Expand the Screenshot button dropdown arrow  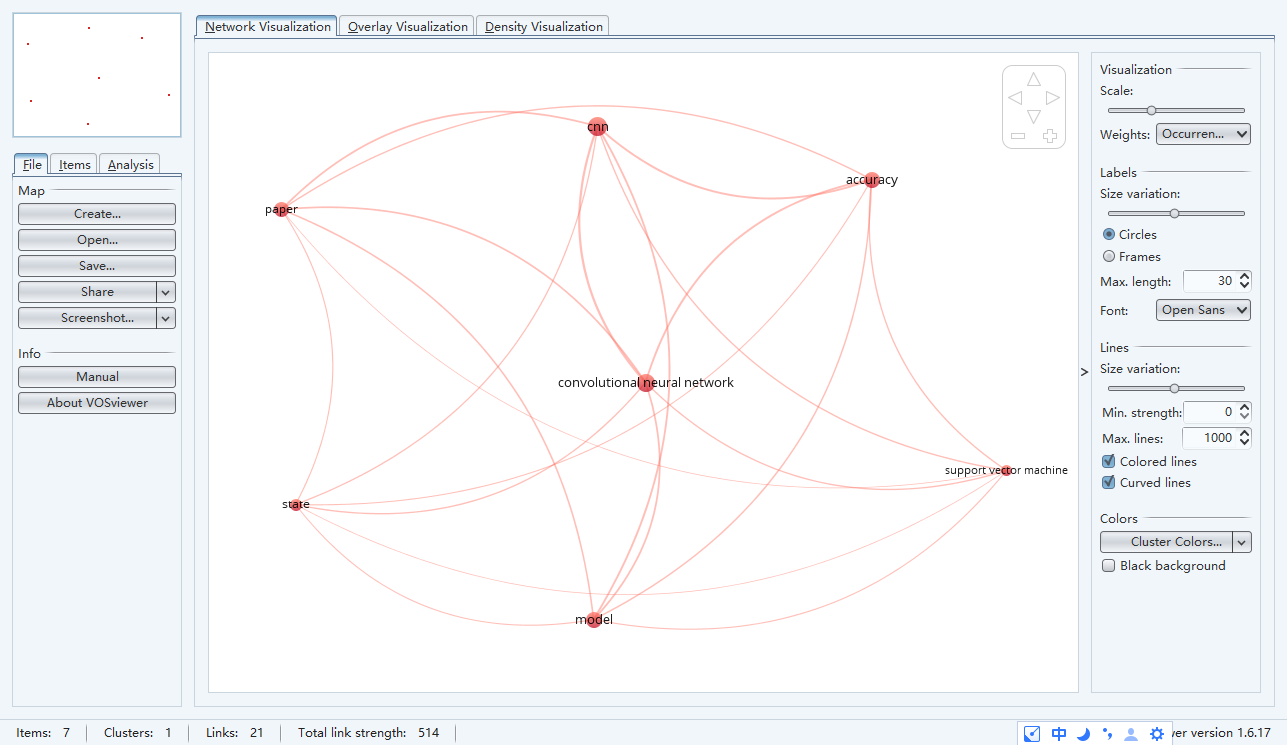click(166, 318)
